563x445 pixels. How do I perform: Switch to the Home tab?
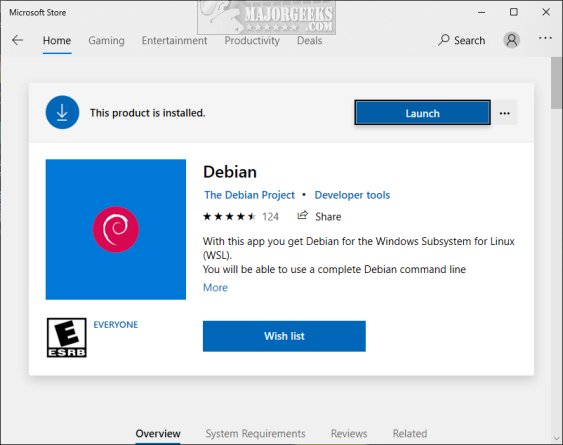click(57, 41)
